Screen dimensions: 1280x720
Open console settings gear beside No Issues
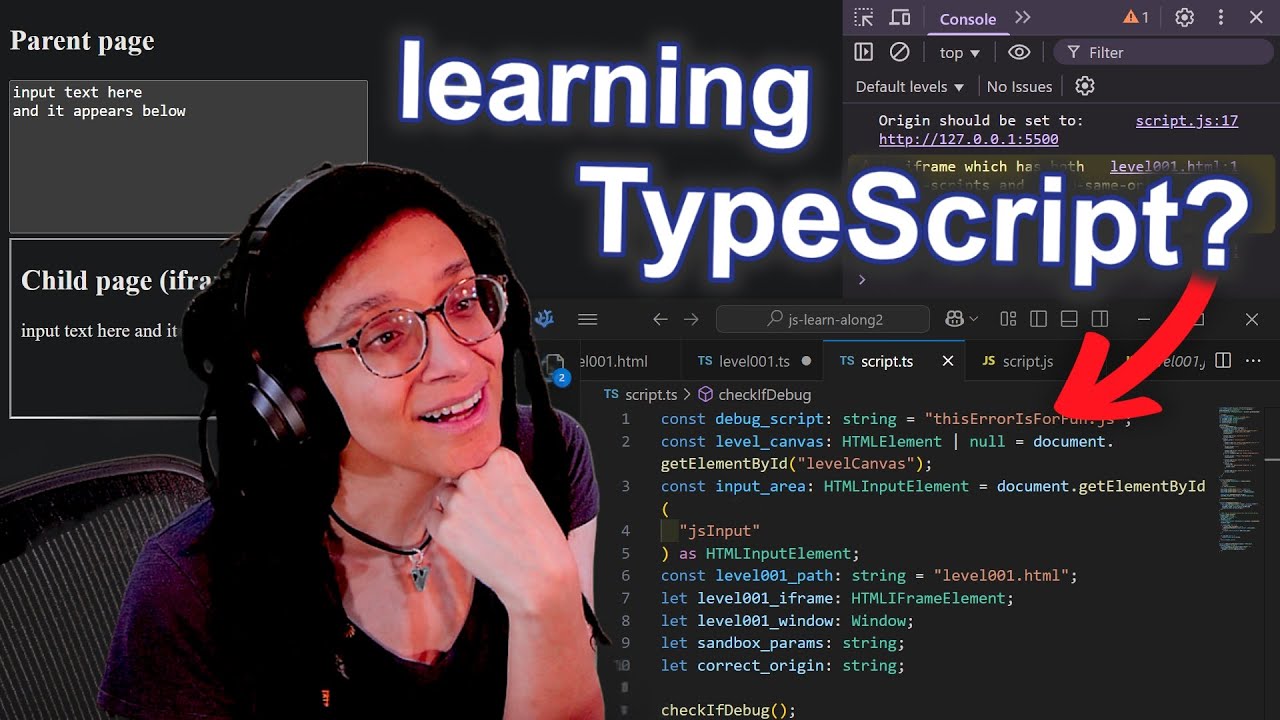pos(1085,86)
